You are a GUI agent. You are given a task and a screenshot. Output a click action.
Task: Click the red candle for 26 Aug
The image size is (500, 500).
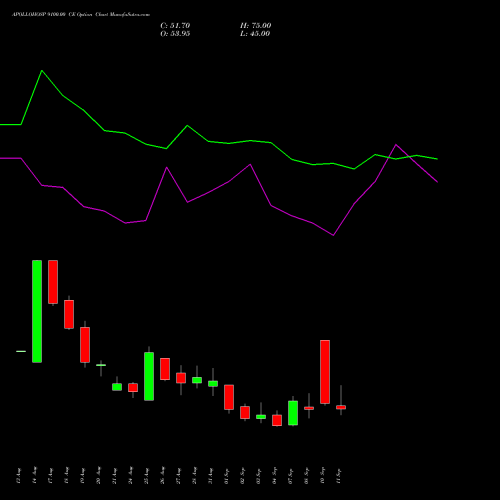click(165, 369)
